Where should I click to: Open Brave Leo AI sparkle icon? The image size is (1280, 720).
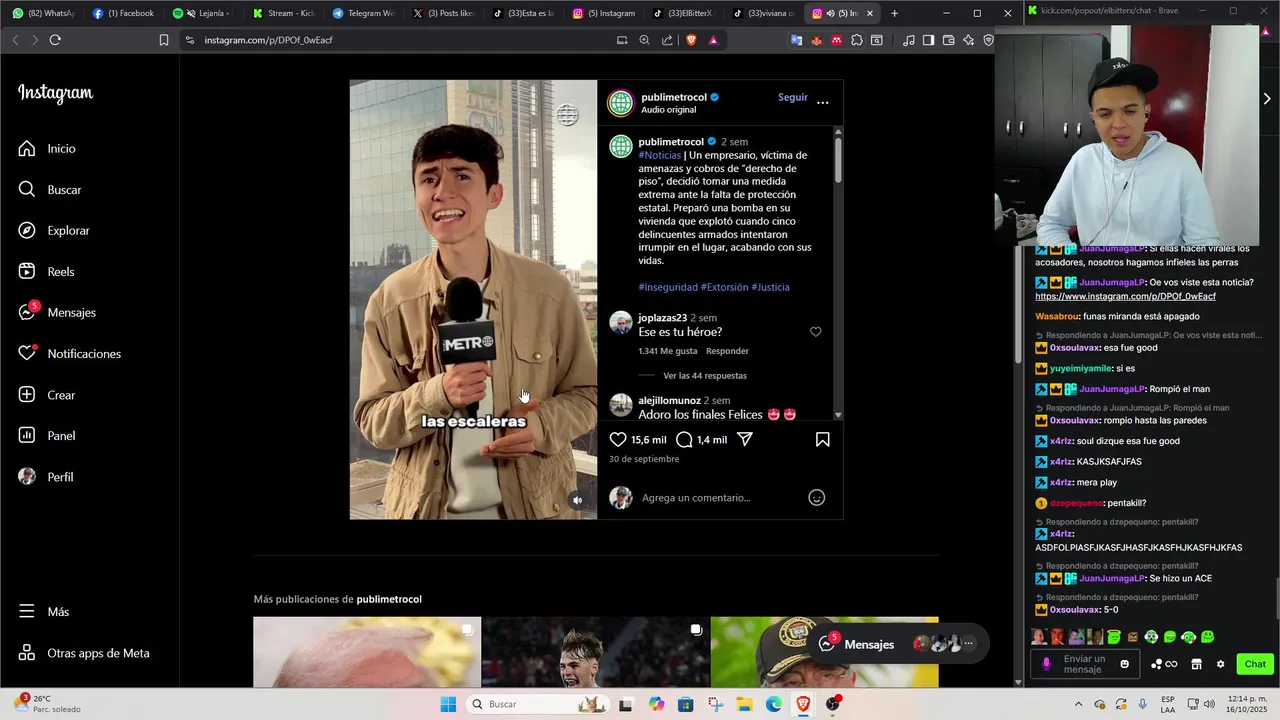[968, 40]
